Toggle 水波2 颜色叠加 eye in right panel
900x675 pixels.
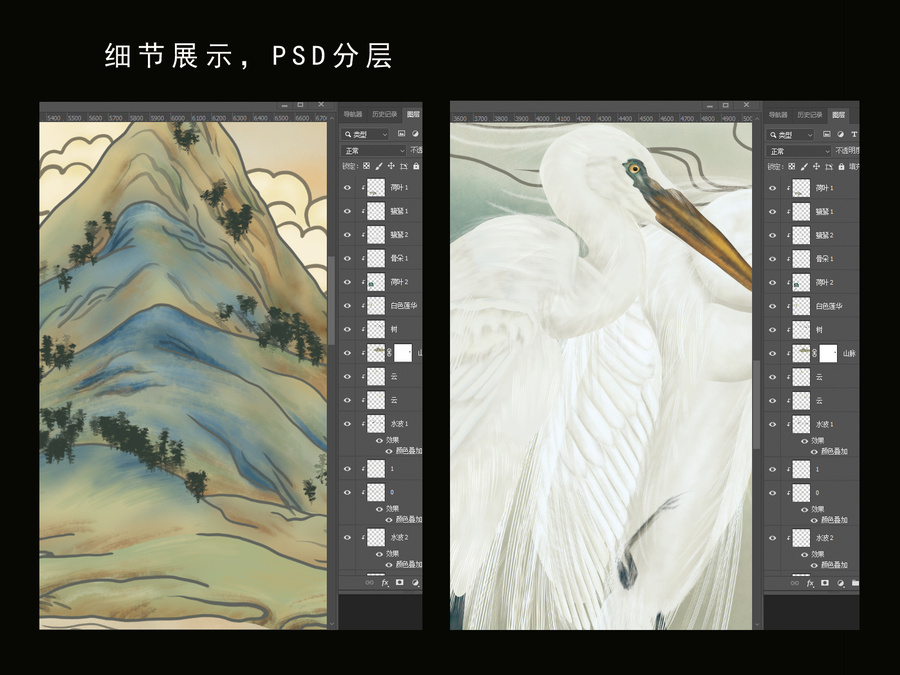pos(814,565)
